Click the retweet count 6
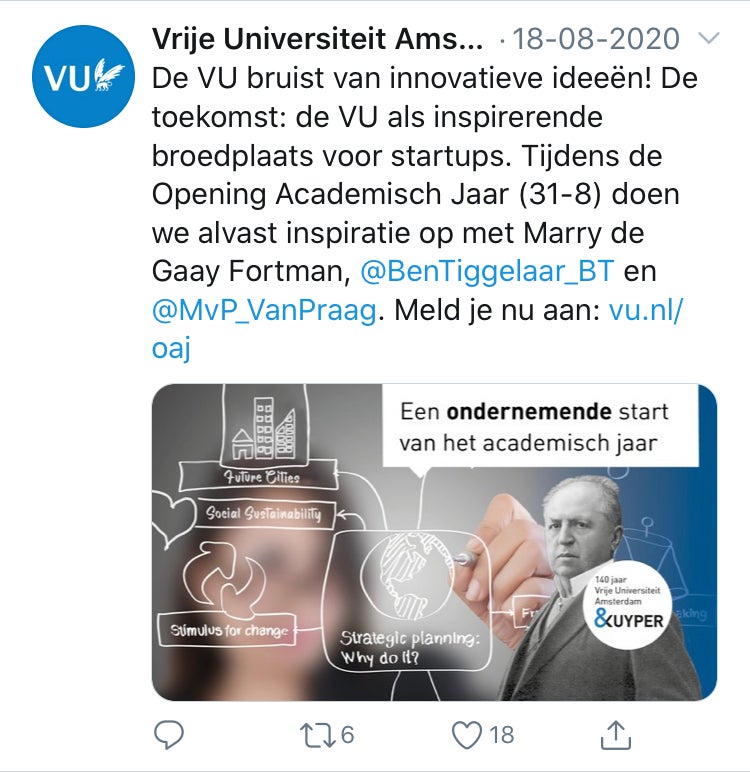The image size is (750, 772). click(347, 735)
